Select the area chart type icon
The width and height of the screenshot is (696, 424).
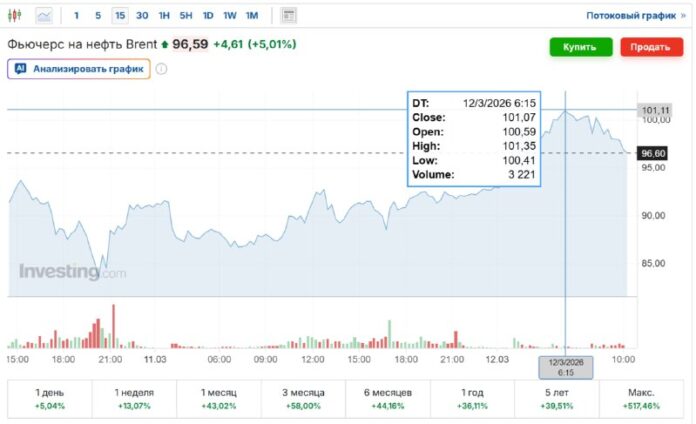click(x=45, y=16)
